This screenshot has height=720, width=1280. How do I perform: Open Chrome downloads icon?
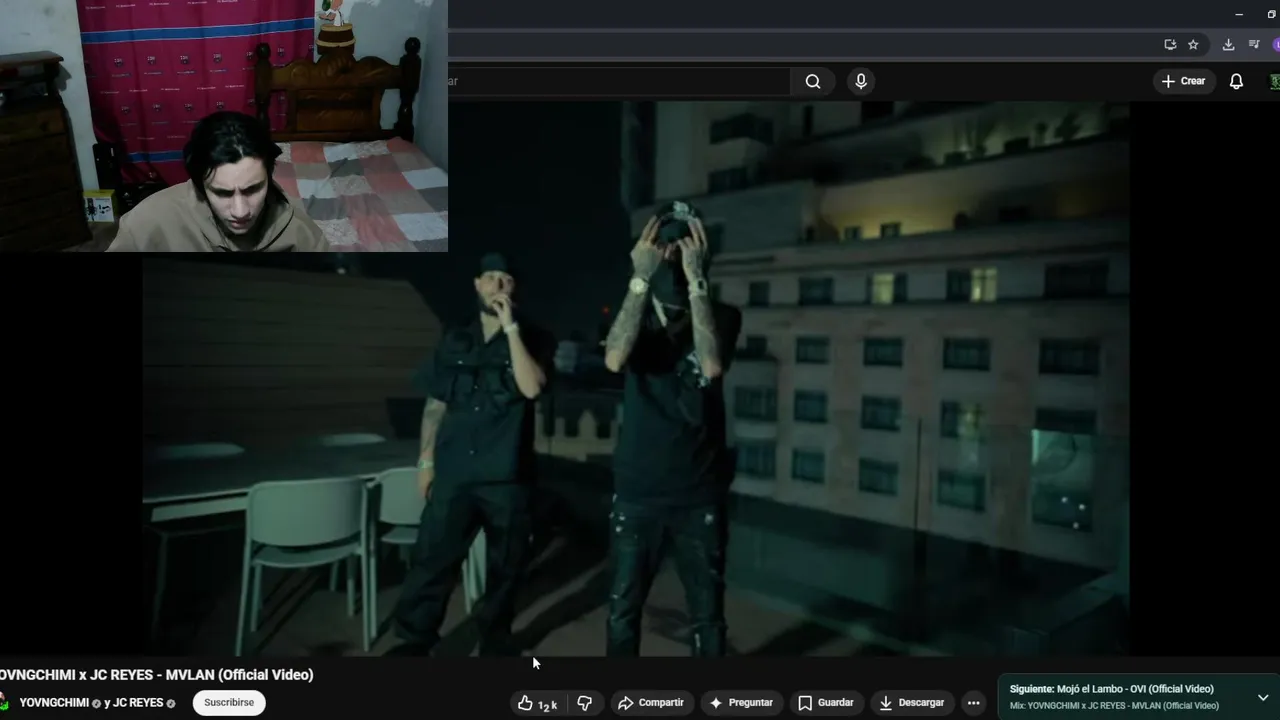click(1228, 45)
